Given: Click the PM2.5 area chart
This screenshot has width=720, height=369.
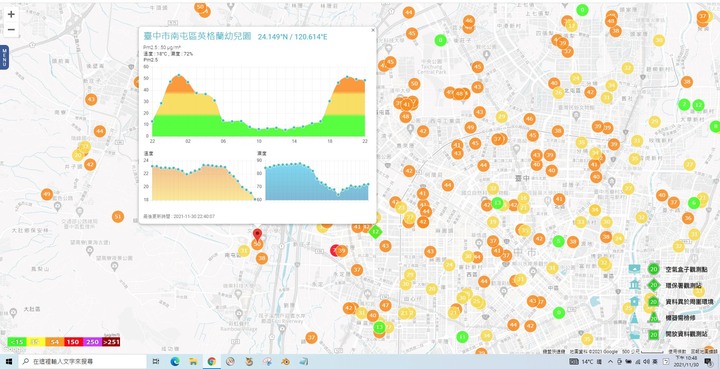Looking at the screenshot, I should click(x=259, y=103).
